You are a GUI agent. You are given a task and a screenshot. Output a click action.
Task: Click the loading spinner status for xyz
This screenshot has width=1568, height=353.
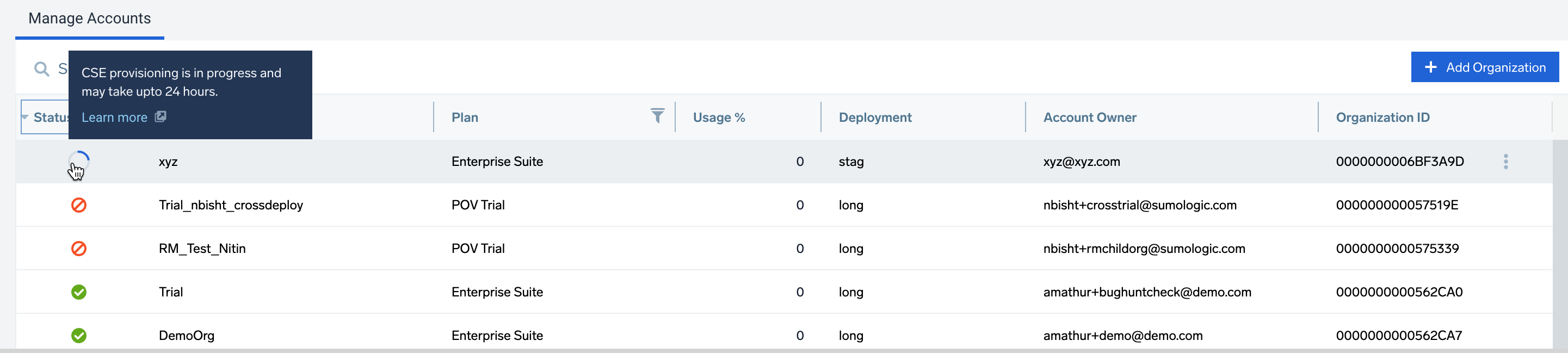pos(78,162)
